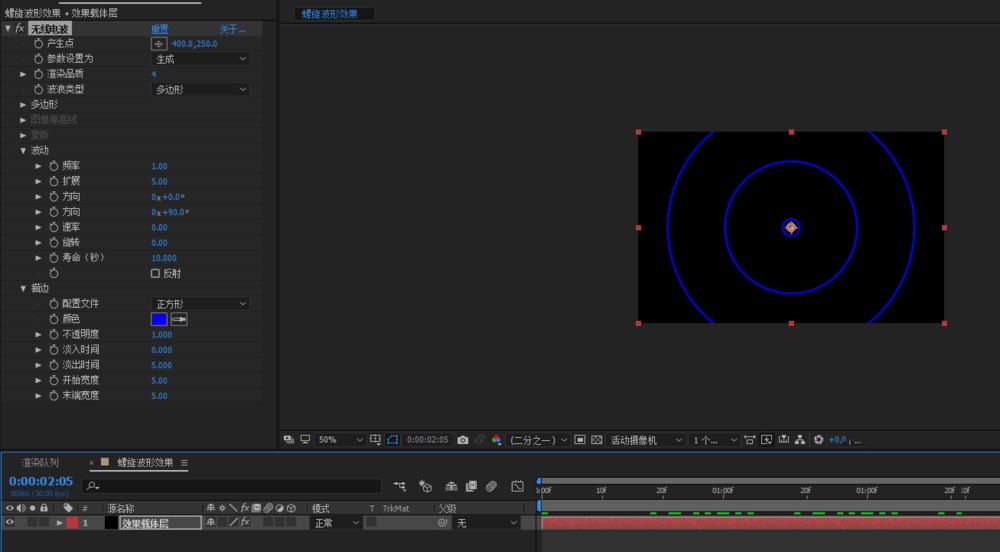
Task: Click always preview this view icon
Action: pos(288,439)
